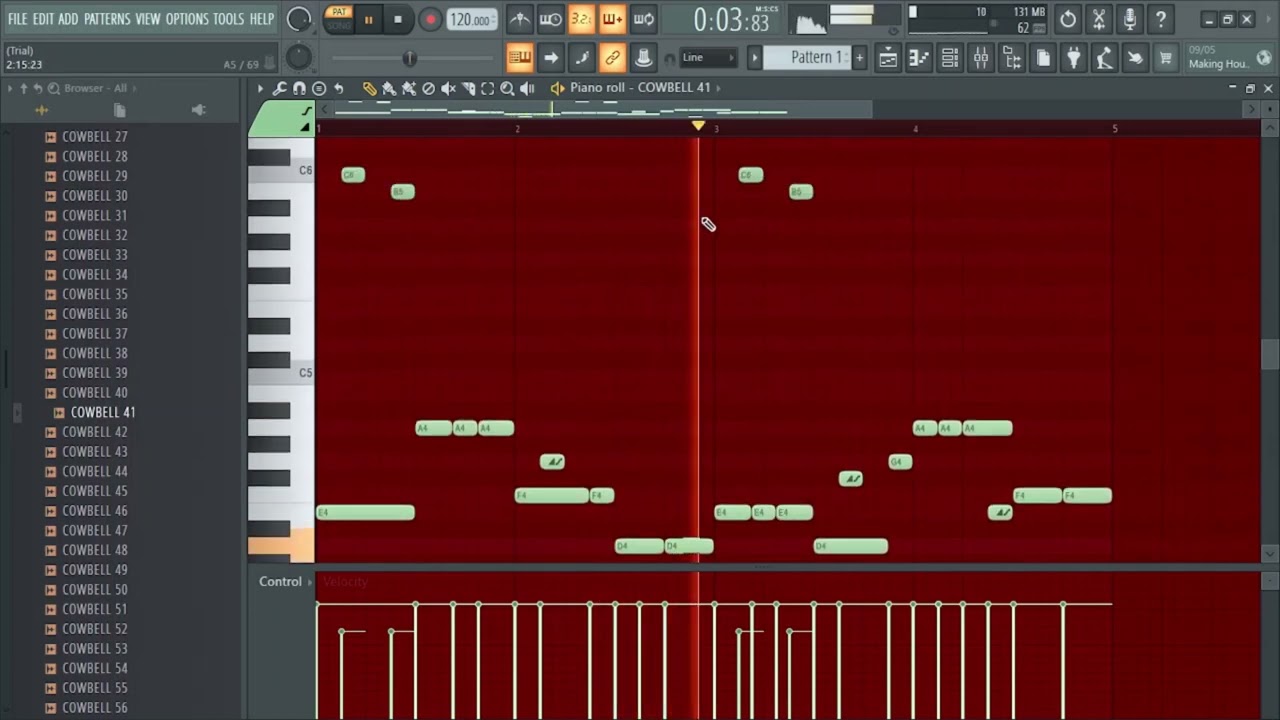Click the undo history icon
This screenshot has height=720, width=1280.
1068,19
